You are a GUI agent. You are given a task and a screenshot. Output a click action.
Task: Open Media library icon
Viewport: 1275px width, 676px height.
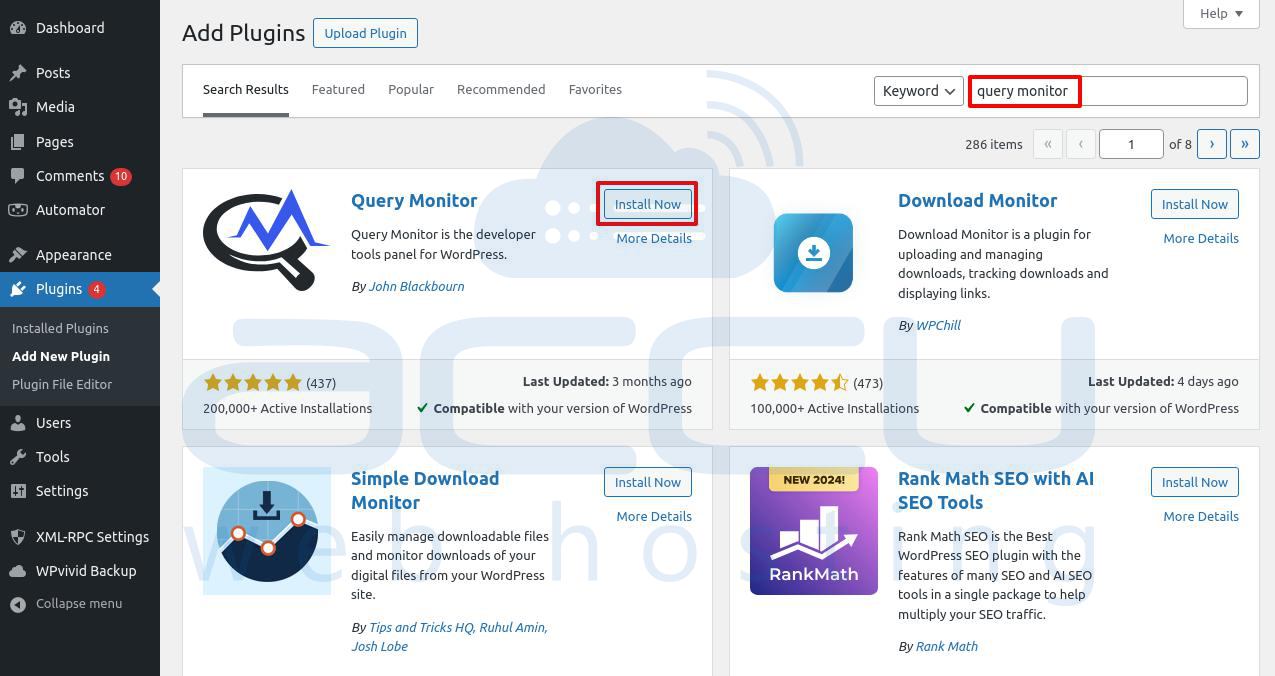point(18,107)
